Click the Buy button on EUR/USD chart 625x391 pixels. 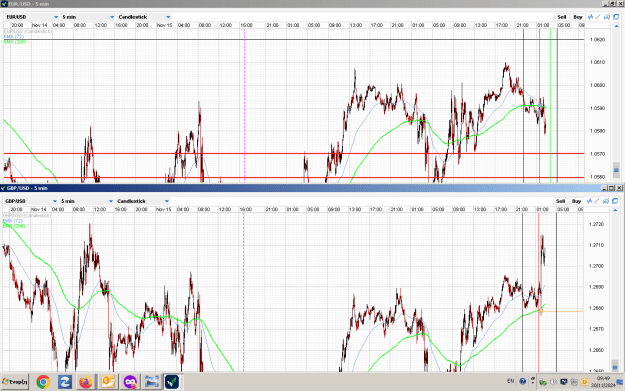click(578, 17)
